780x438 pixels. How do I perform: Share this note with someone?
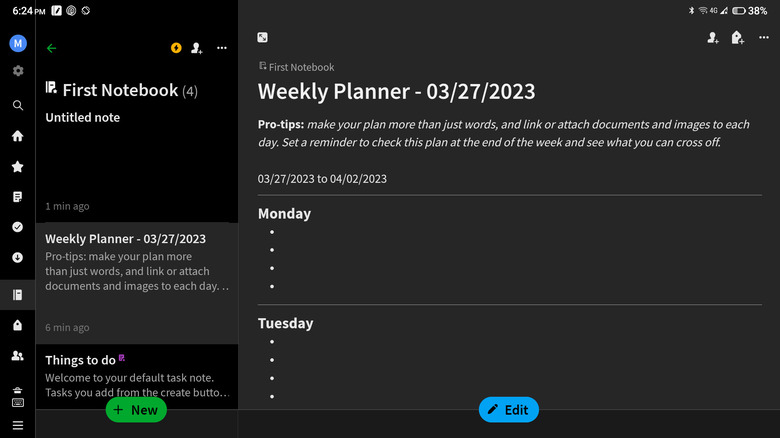pyautogui.click(x=713, y=38)
